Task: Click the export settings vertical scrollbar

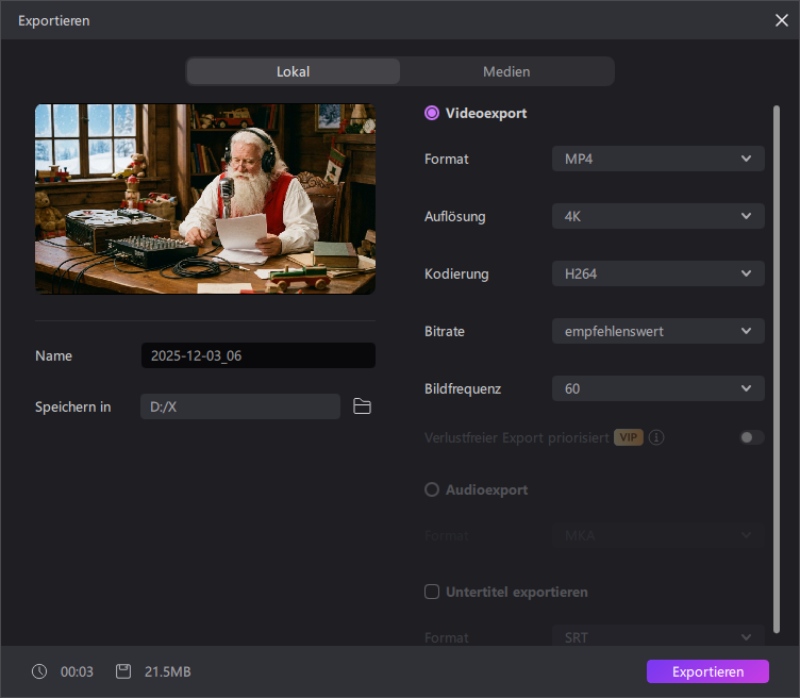Action: tap(776, 360)
